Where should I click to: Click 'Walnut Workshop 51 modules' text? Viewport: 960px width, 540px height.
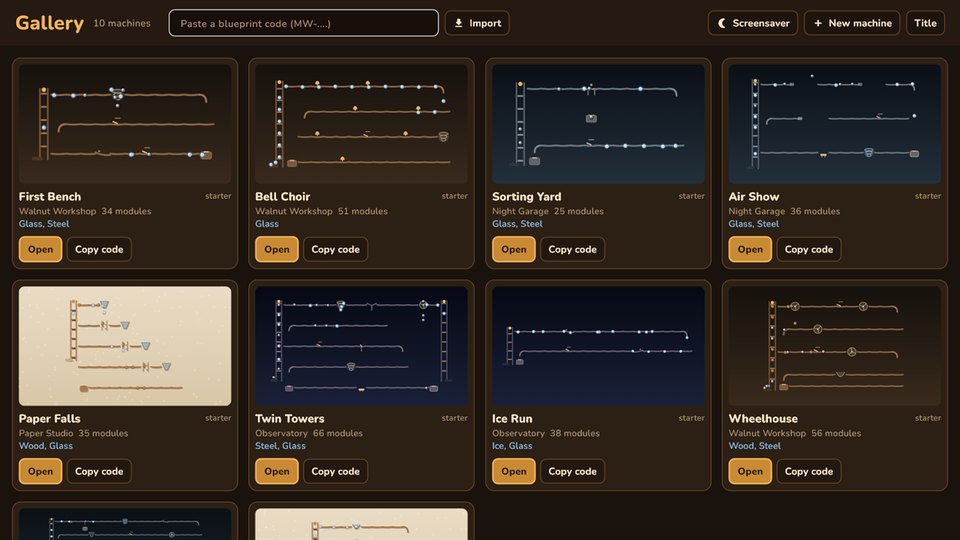(321, 211)
